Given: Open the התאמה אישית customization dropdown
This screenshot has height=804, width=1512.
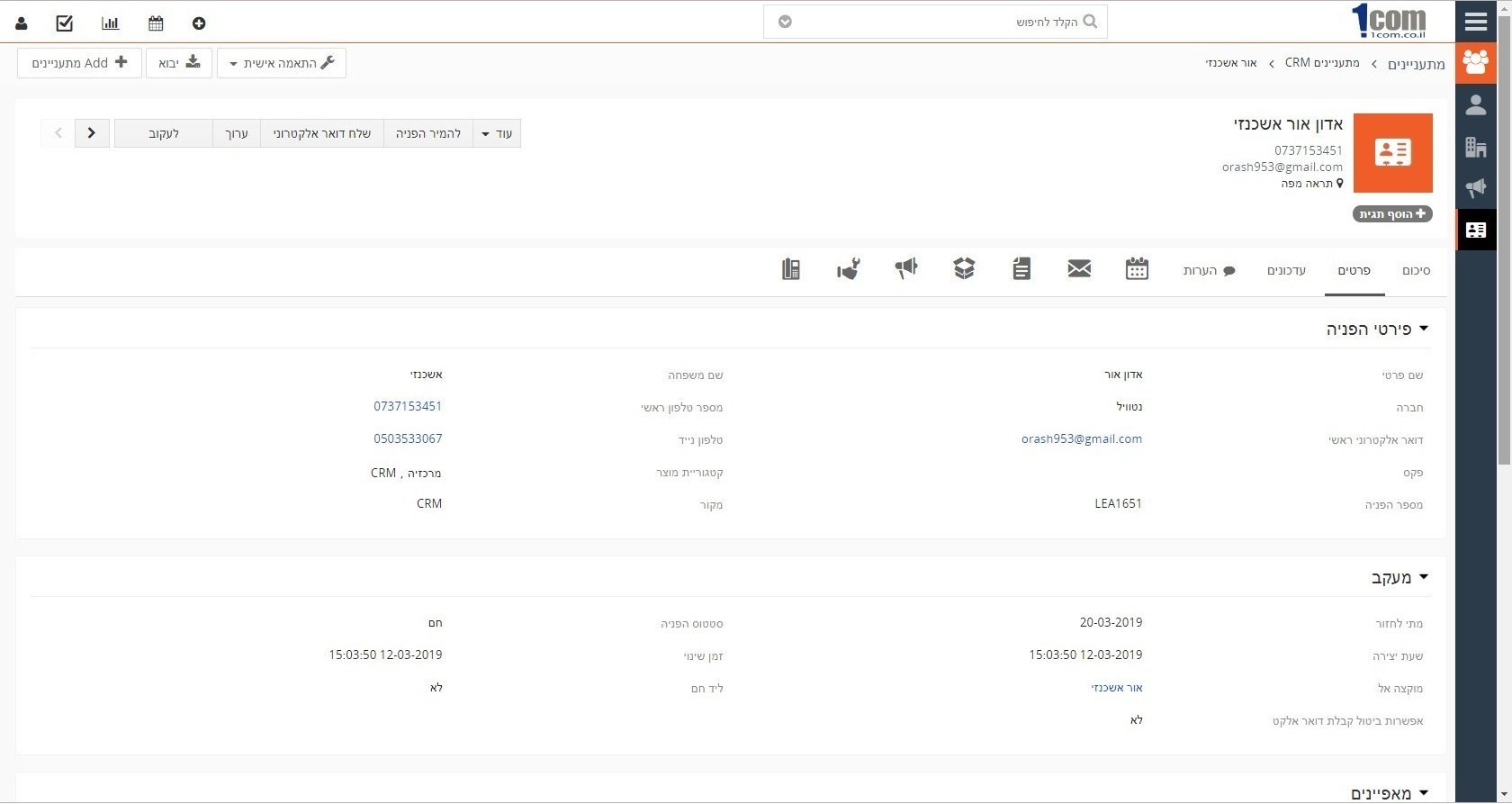Looking at the screenshot, I should pos(282,63).
